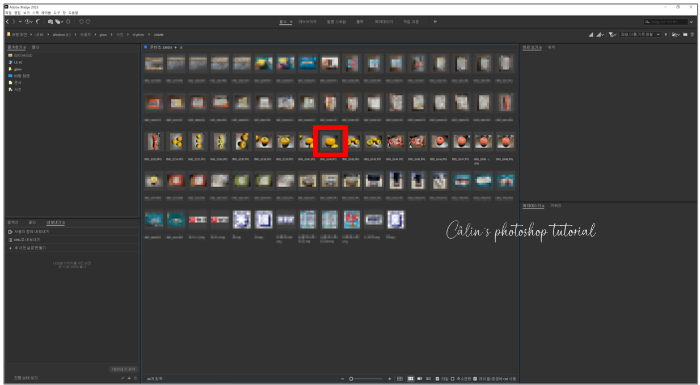This screenshot has height=385, width=700.
Task: Switch to thumbnails view icon
Action: [410, 379]
